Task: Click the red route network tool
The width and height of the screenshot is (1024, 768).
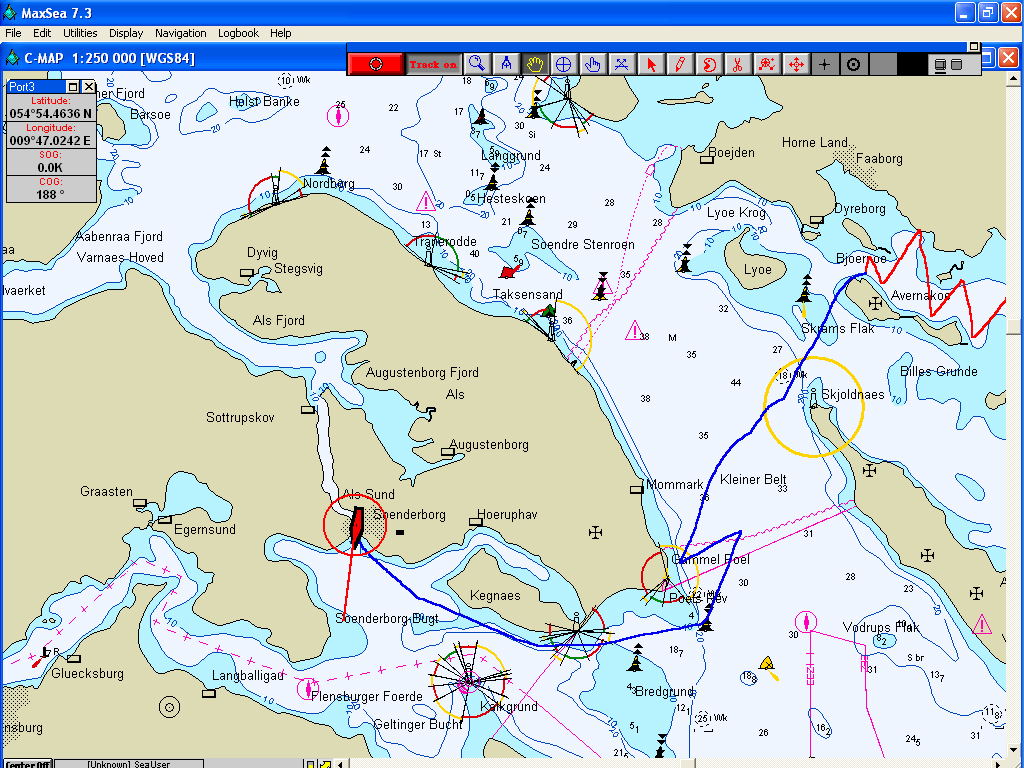Action: click(767, 64)
